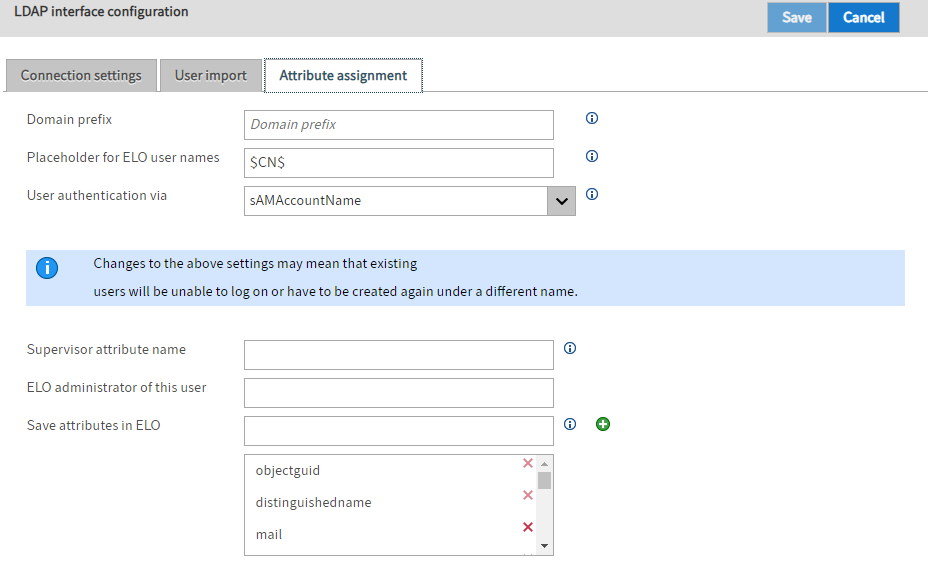Focus the ELO administrator of this user field
Viewport: 928px width, 572px height.
pyautogui.click(x=399, y=393)
